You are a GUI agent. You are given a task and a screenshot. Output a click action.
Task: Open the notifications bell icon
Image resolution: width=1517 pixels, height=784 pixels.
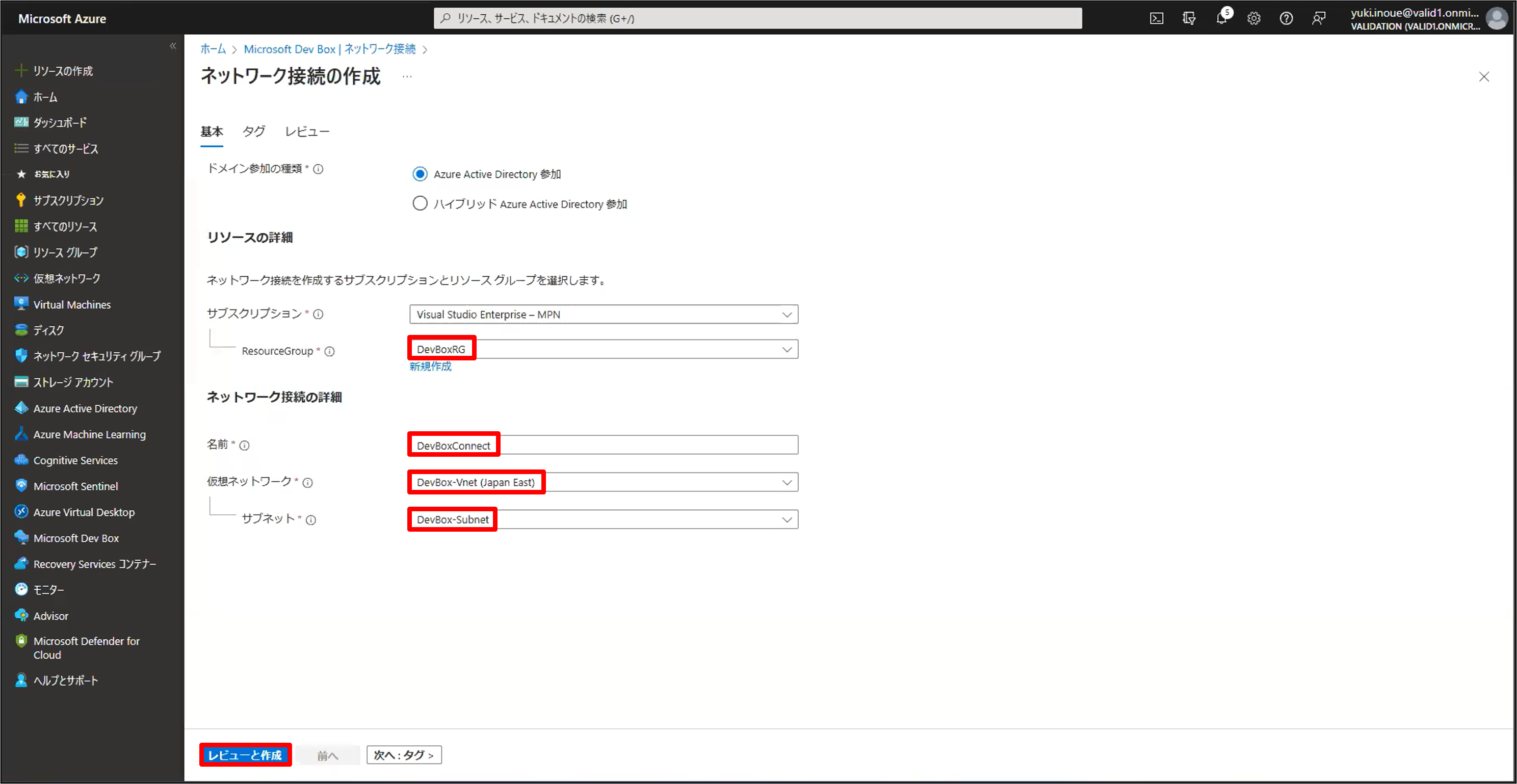coord(1221,18)
